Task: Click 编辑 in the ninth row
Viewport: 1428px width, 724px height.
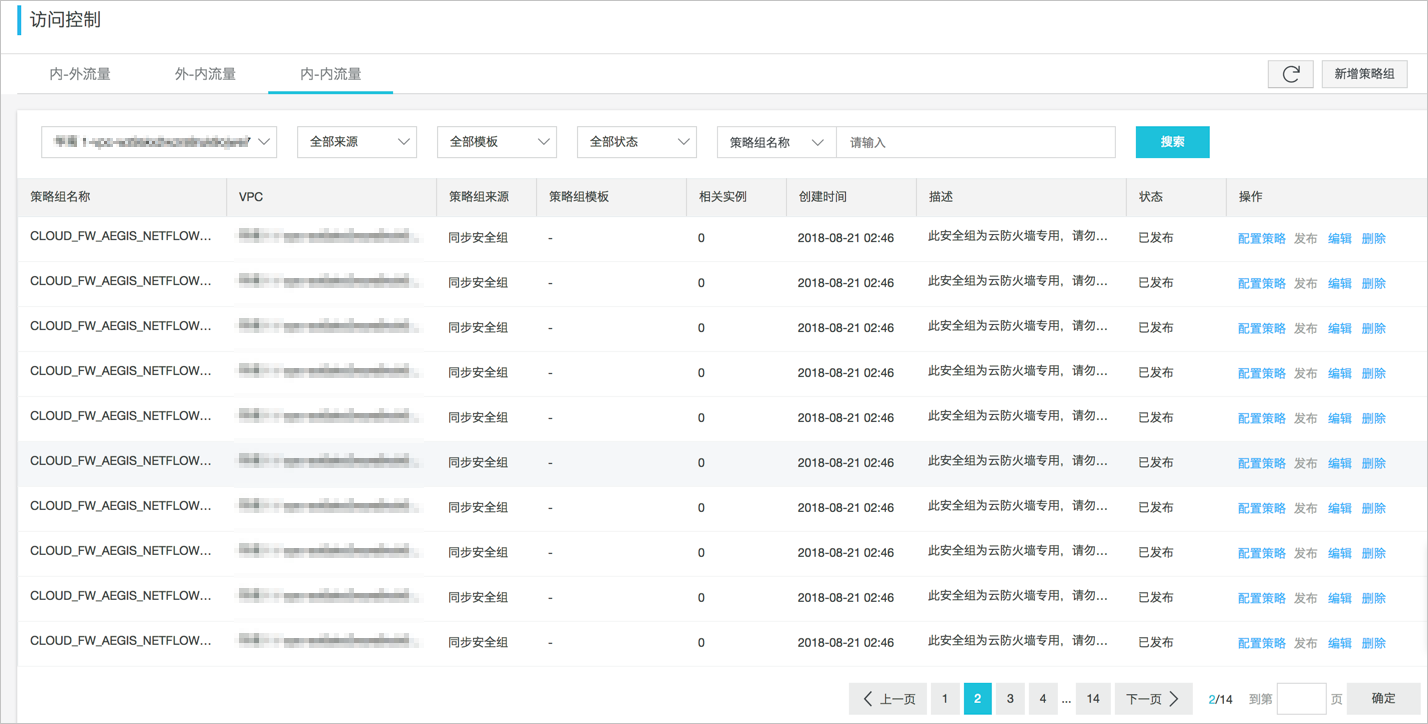Action: coord(1340,599)
